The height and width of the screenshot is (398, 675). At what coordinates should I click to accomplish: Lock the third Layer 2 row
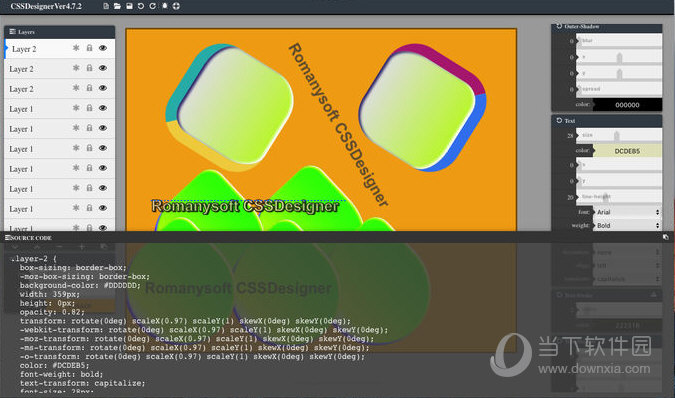[89, 88]
